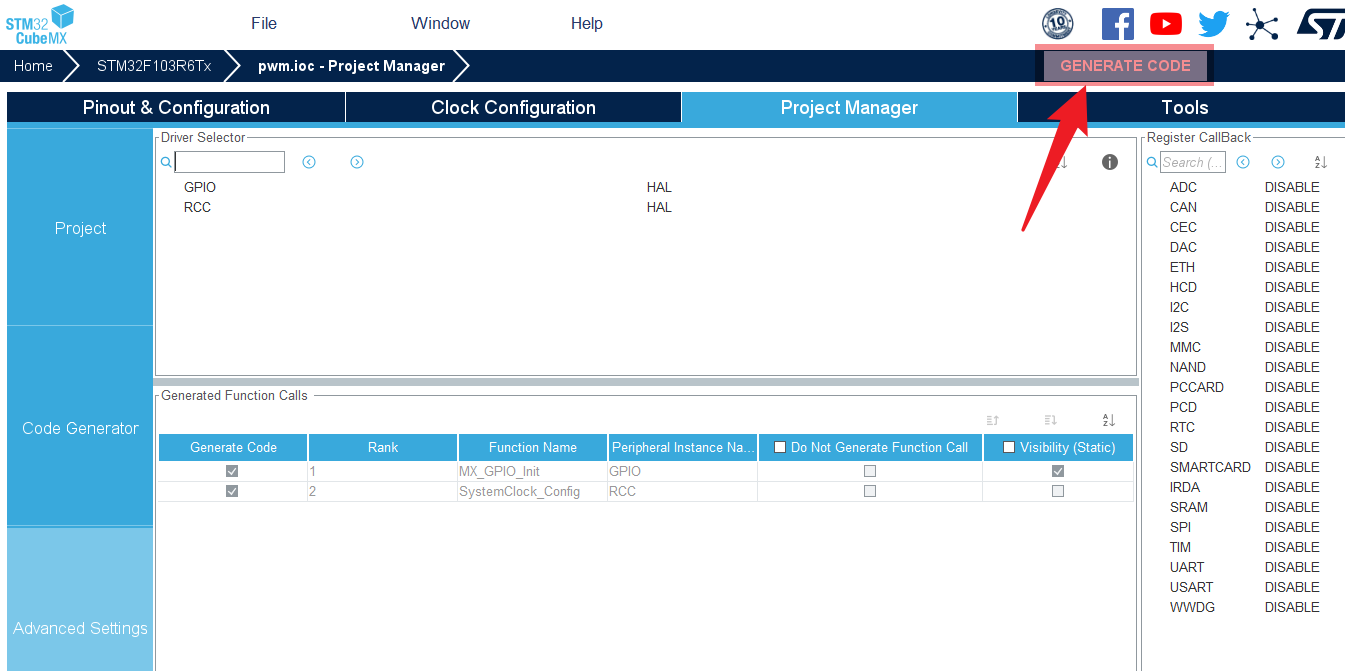This screenshot has height=671, width=1345.
Task: Switch to the Tools tab
Action: tap(1184, 107)
